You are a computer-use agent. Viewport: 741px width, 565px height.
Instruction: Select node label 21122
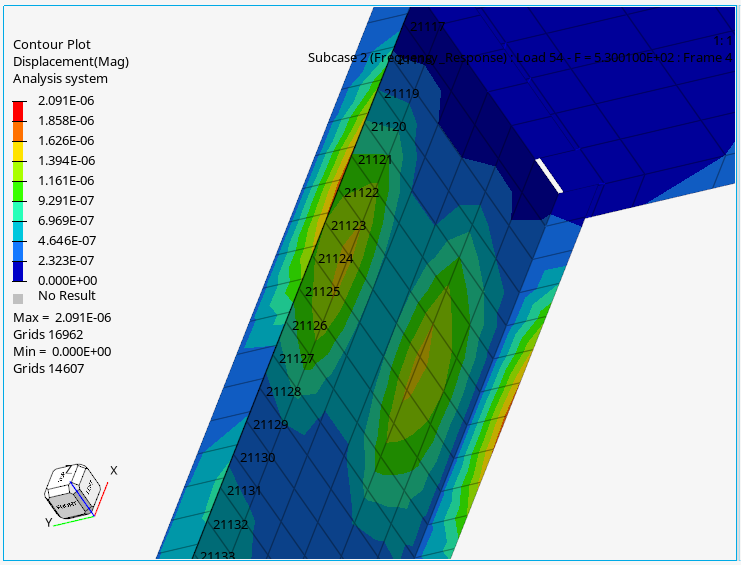tap(362, 193)
